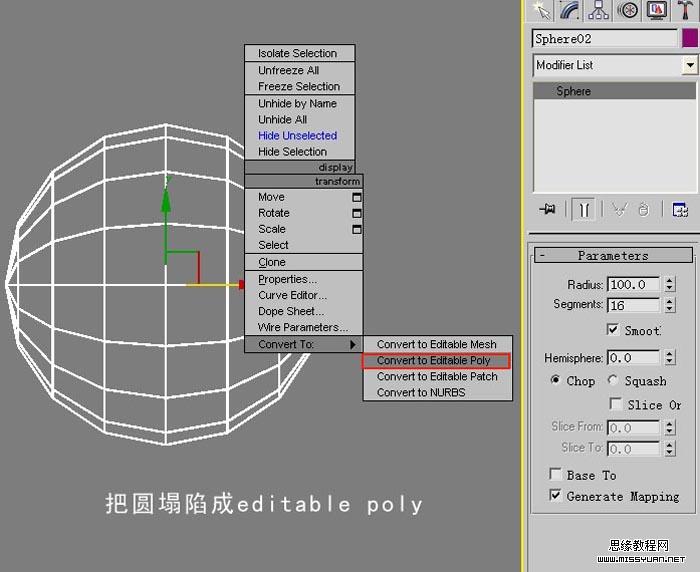The height and width of the screenshot is (572, 700).
Task: Select the Chop radio button
Action: (555, 380)
